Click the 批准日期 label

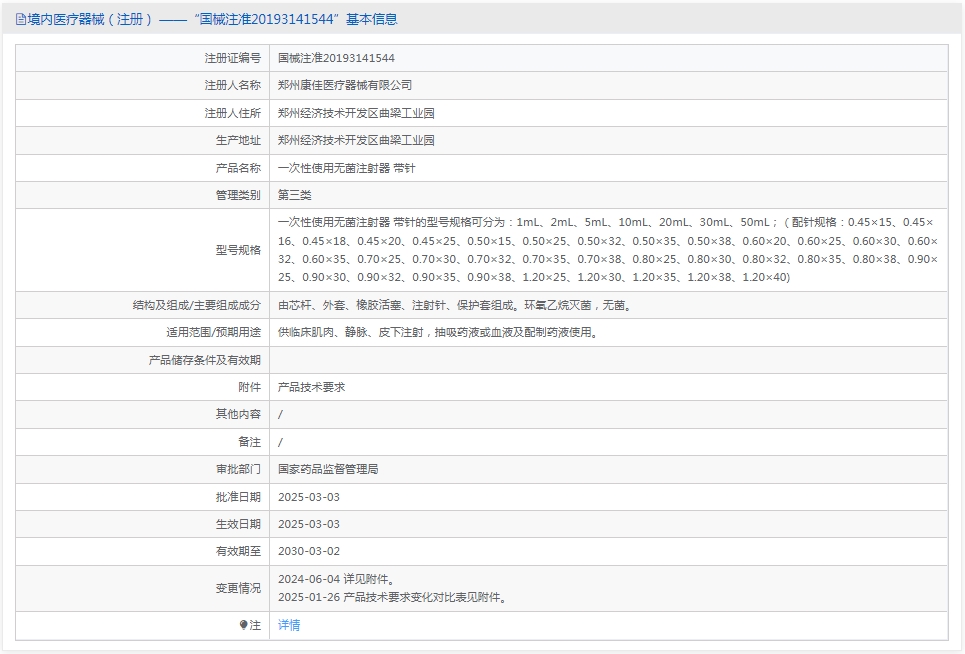(238, 497)
